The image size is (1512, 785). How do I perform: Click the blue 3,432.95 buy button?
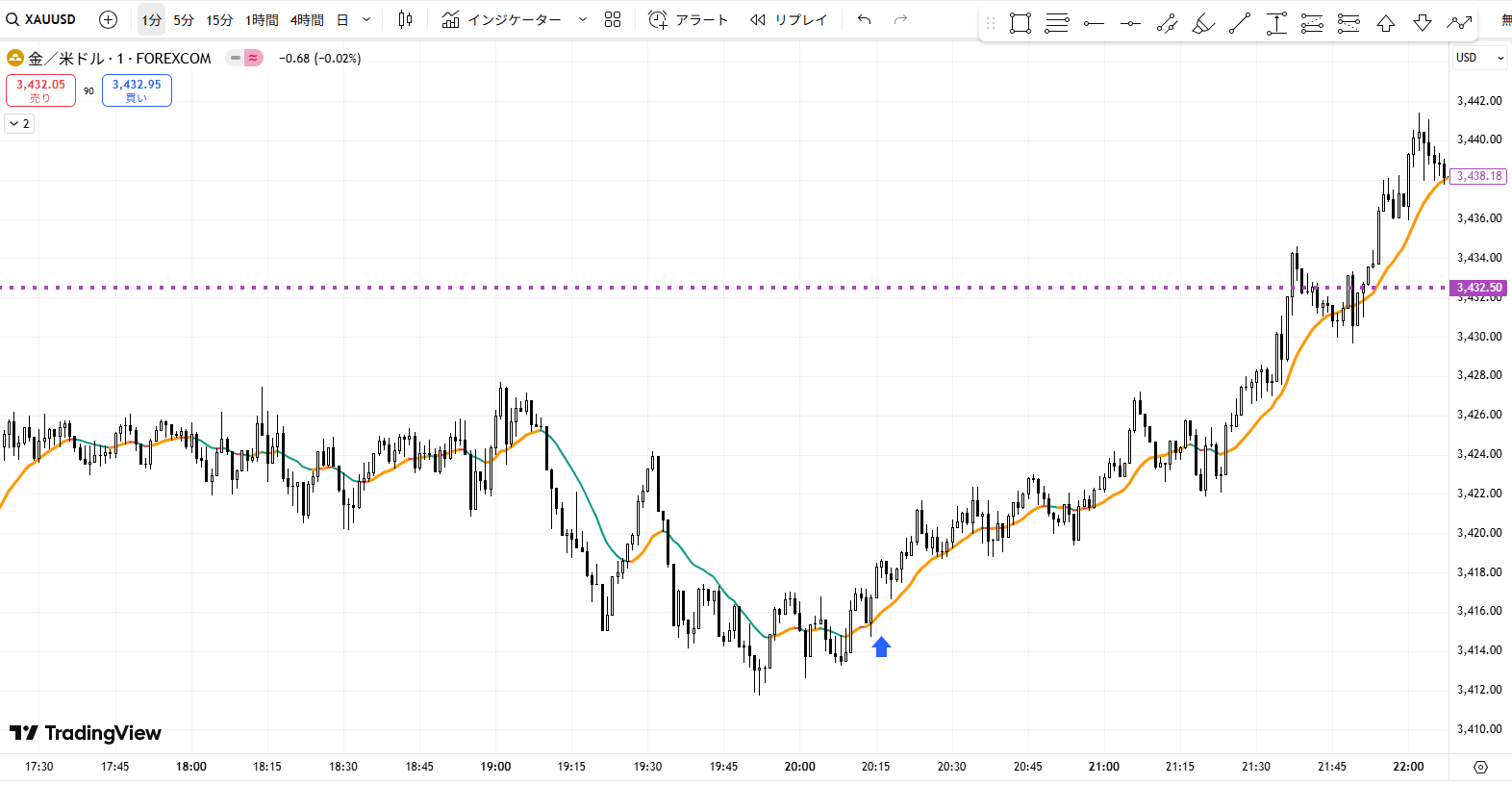[137, 90]
